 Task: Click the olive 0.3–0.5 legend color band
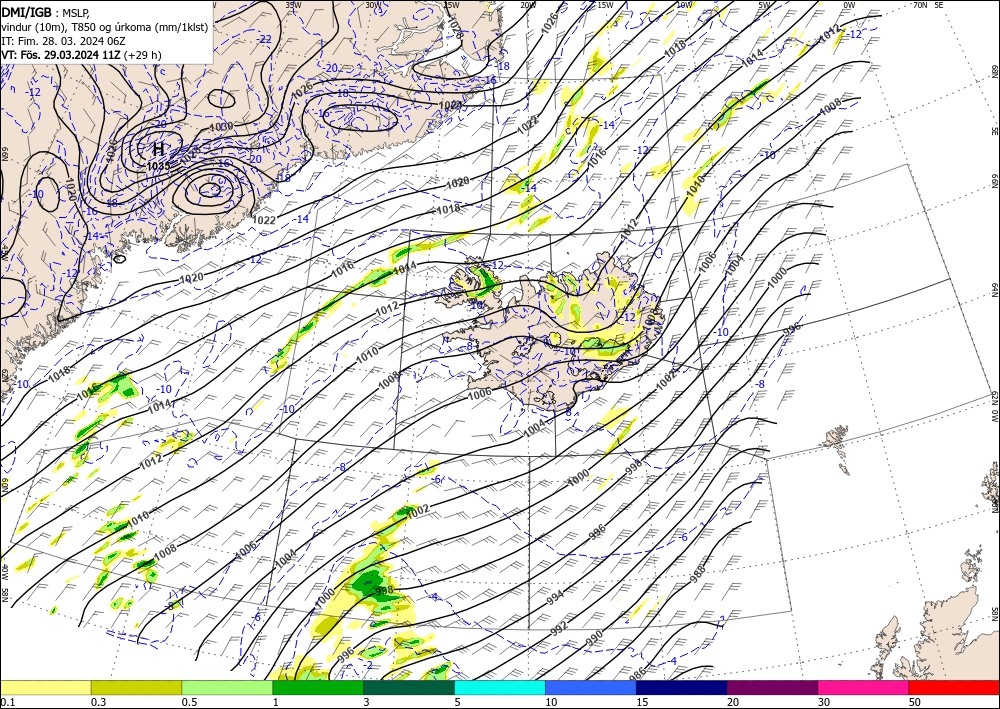tap(136, 687)
